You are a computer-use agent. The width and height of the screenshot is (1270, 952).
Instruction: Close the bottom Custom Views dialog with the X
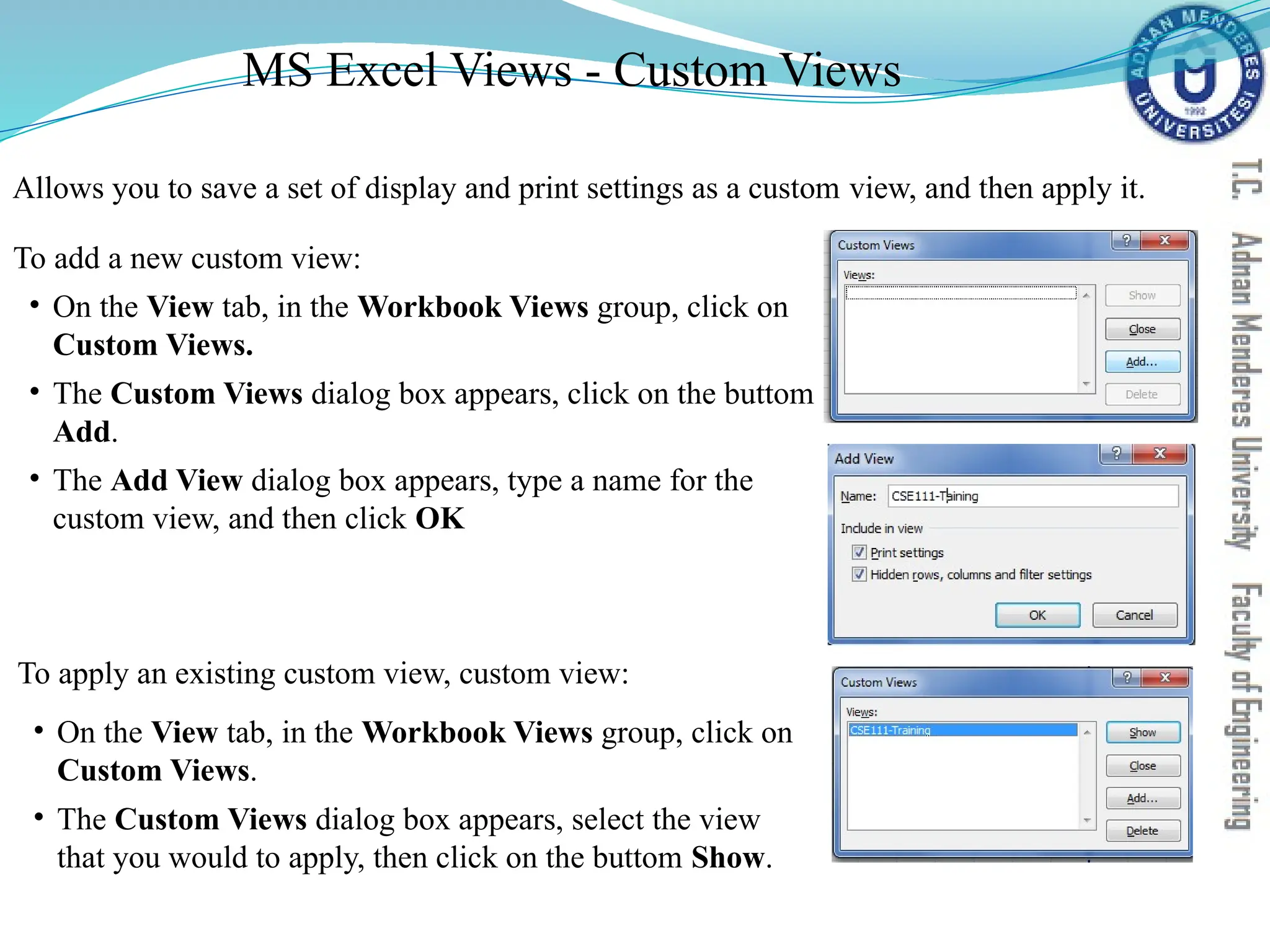pos(1165,677)
